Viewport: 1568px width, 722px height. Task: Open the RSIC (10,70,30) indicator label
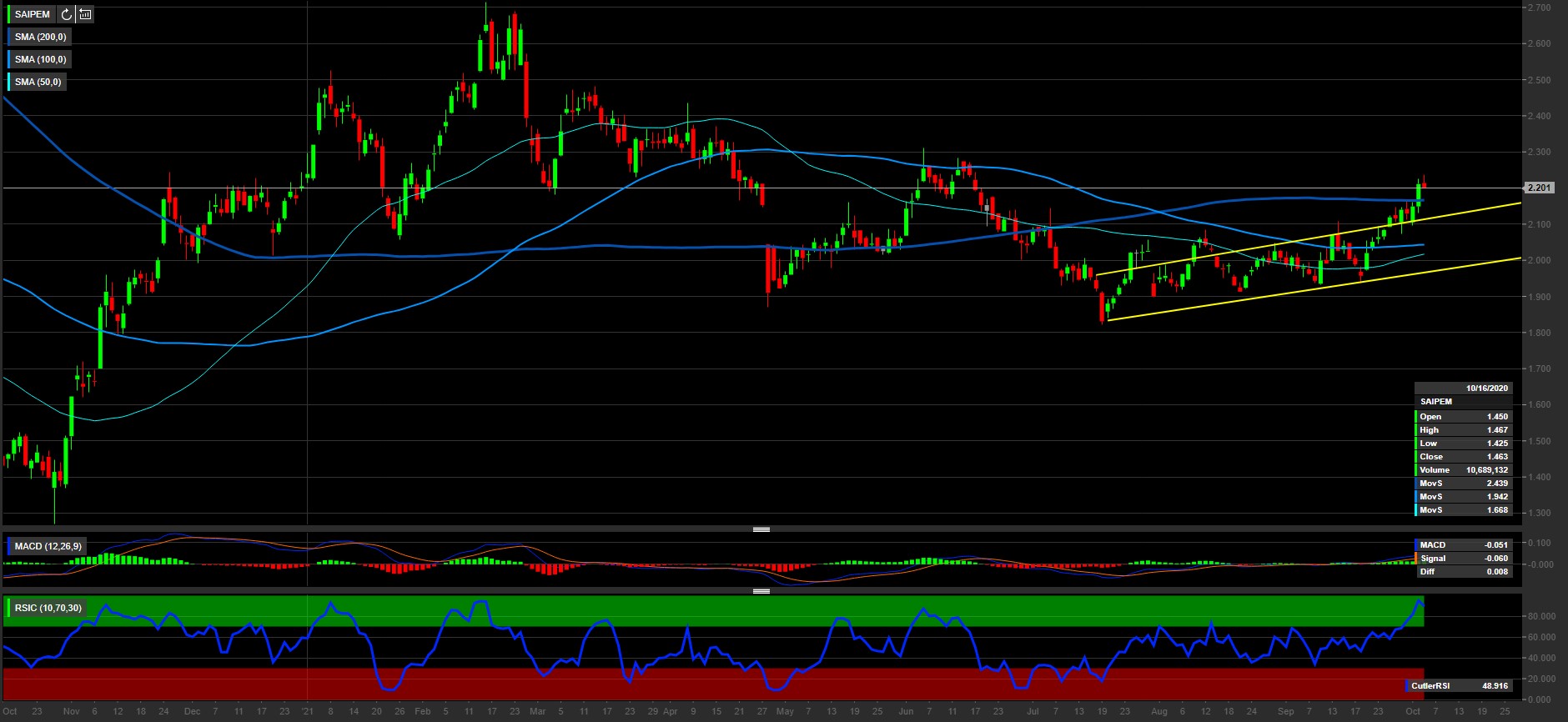48,608
